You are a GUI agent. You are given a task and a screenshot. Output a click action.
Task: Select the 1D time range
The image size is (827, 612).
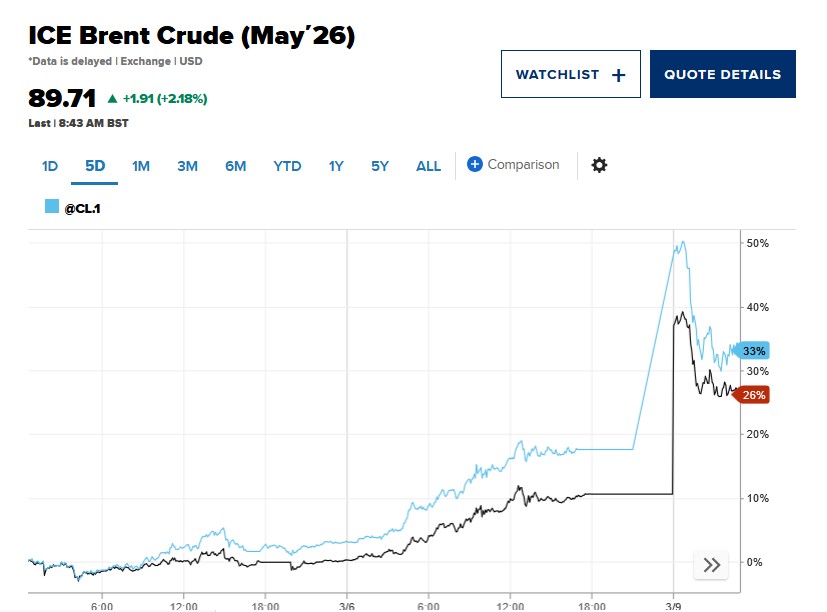(50, 166)
